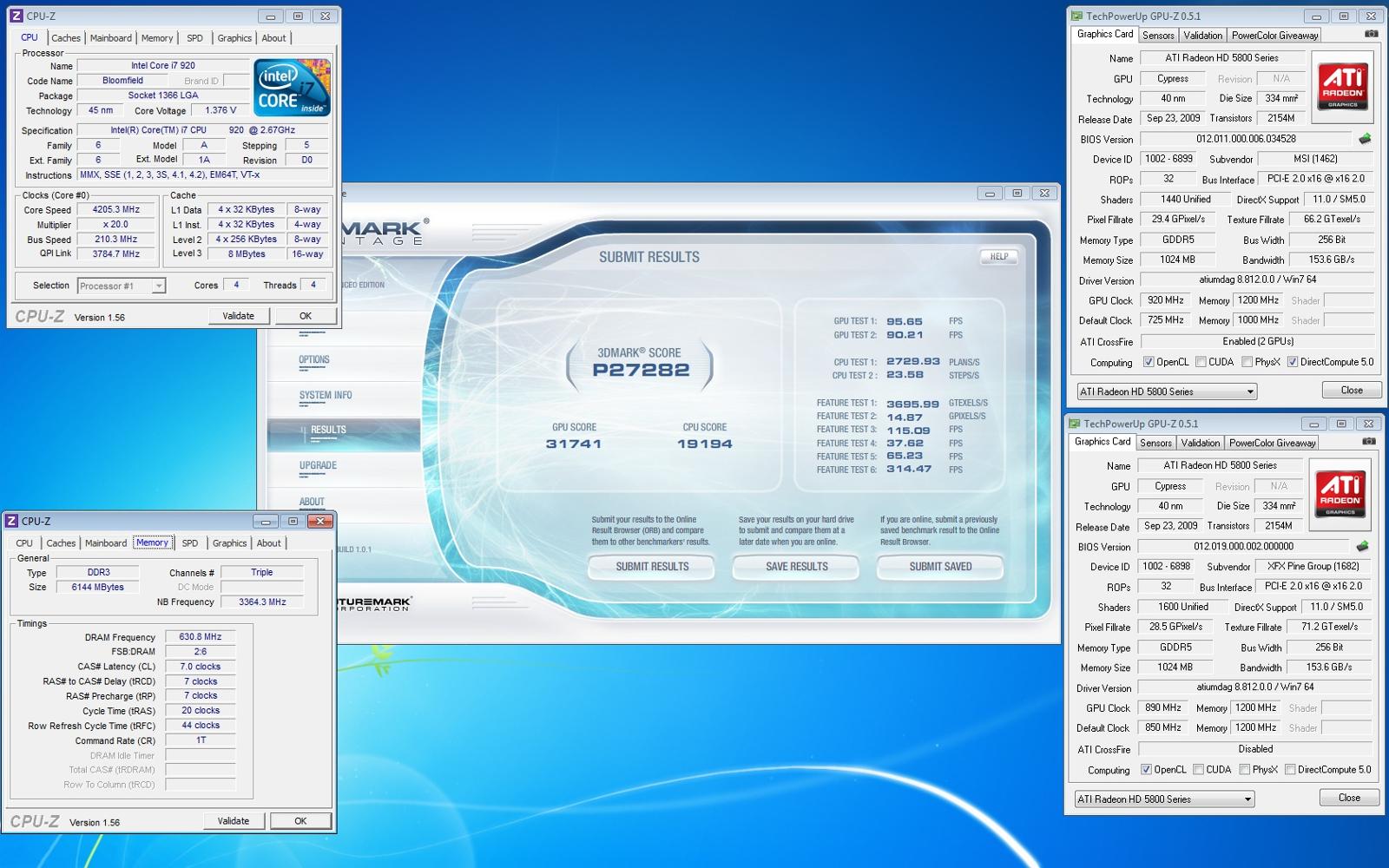This screenshot has width=1389, height=868.
Task: Open OPTIONS in 3DMark Vantage sidebar
Action: [314, 359]
